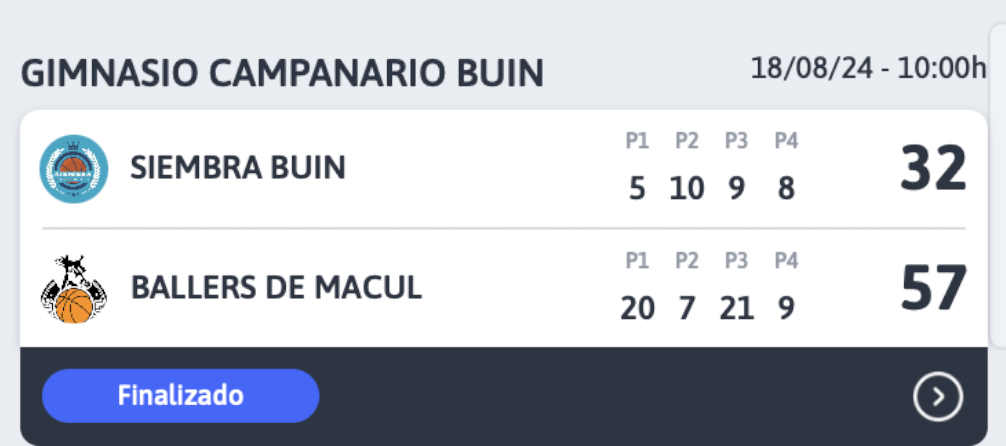Click Siembra Buin's P3 score of 9

coord(737,189)
